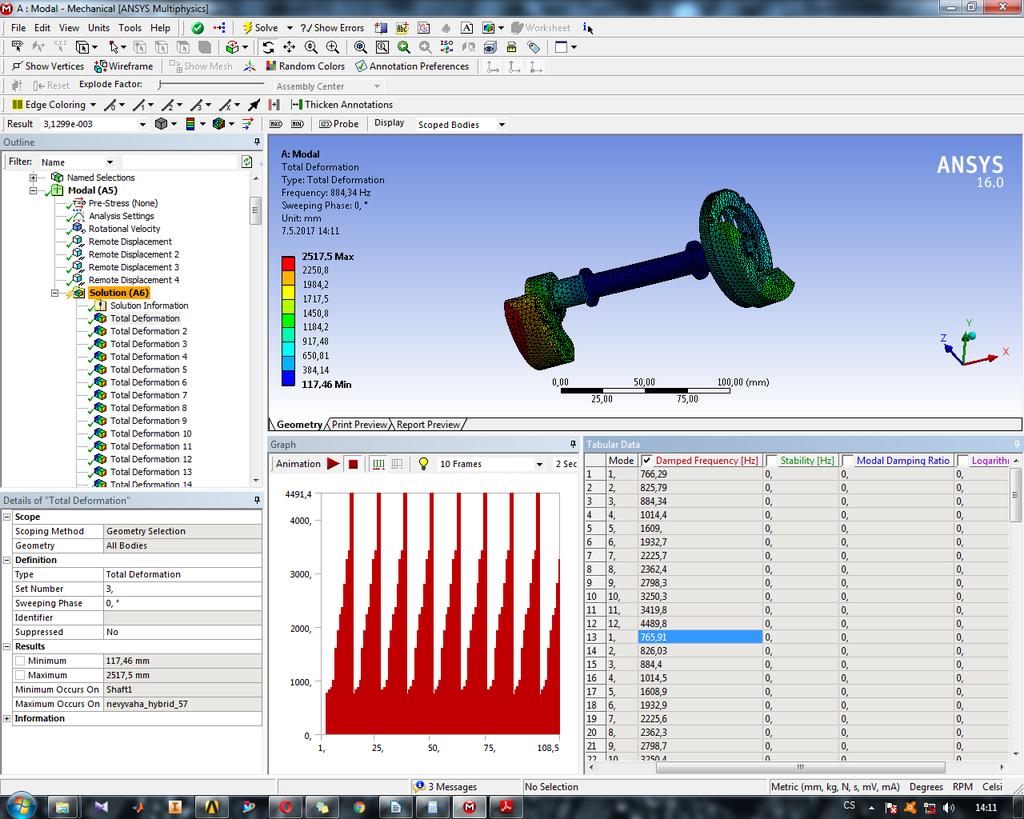
Task: Collapse the Scope details section
Action: (x=7, y=517)
